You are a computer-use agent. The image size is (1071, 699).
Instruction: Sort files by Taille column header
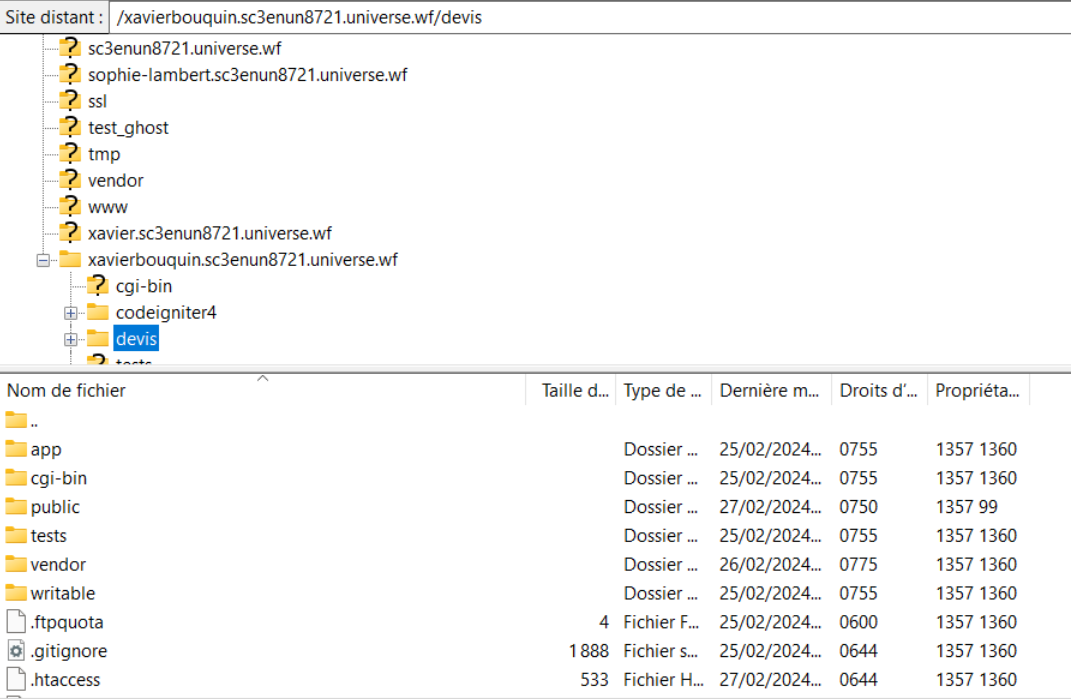[x=574, y=391]
